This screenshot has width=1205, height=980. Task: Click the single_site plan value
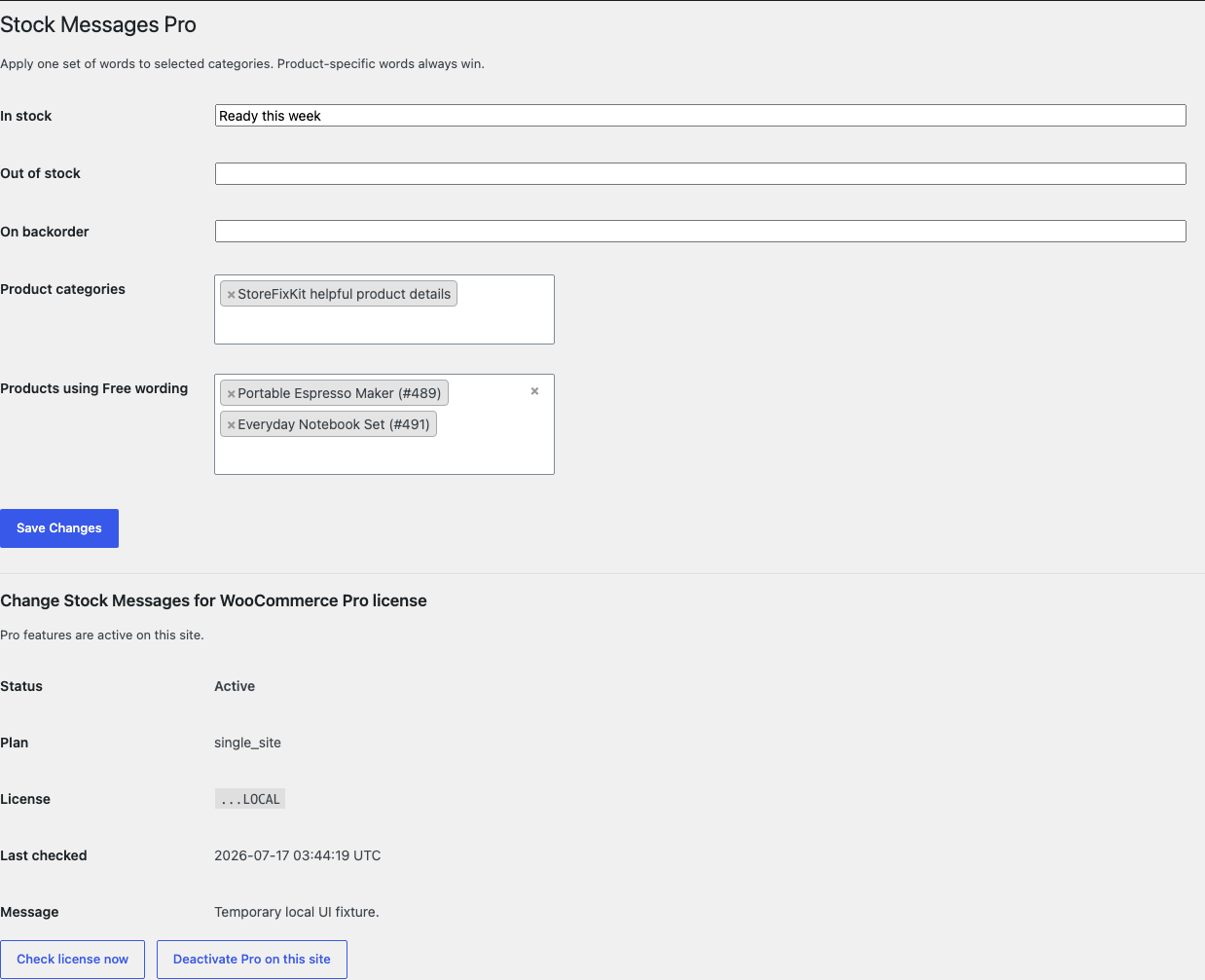[x=247, y=744]
